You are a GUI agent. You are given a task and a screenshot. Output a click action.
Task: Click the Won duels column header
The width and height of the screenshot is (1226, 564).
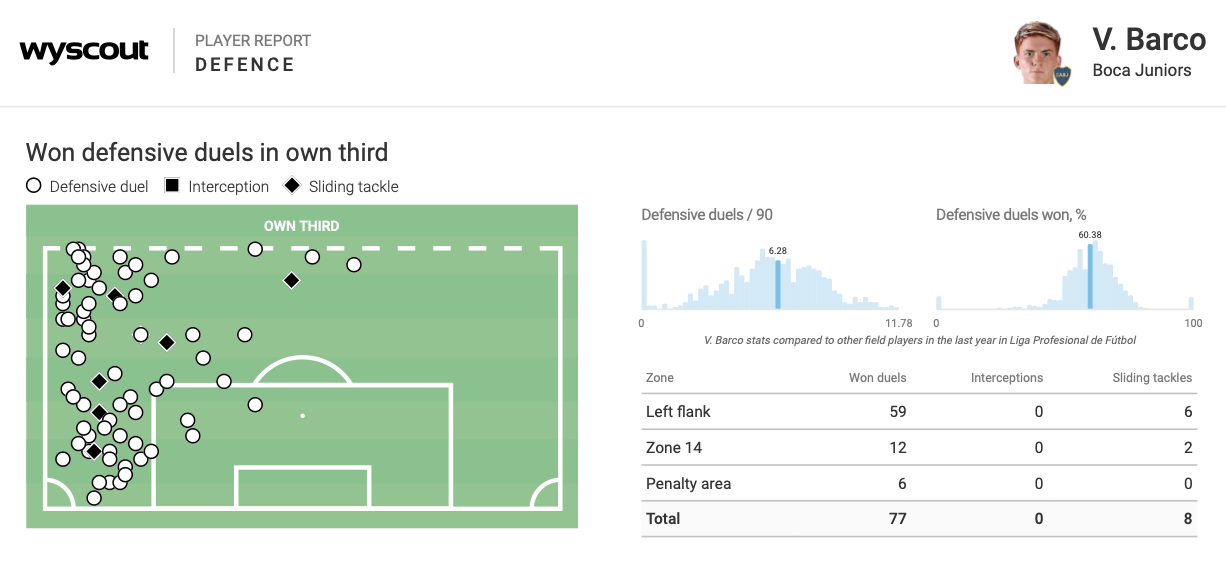(x=877, y=378)
